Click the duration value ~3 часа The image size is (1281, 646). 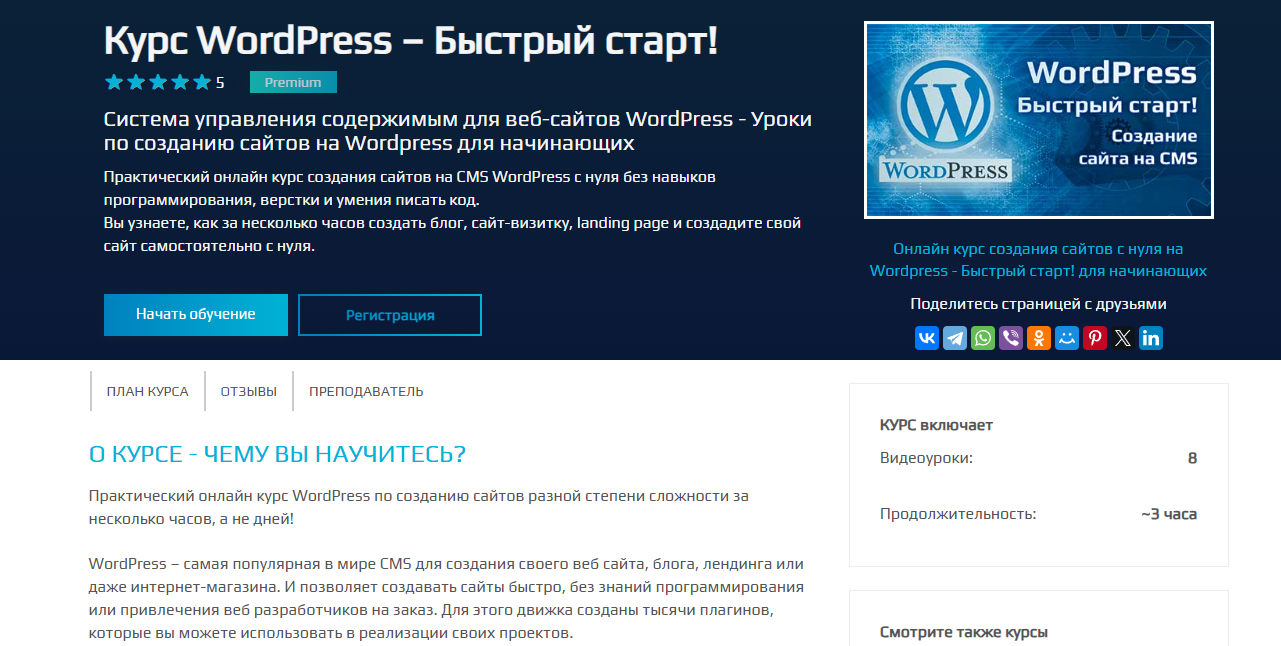click(x=1169, y=514)
